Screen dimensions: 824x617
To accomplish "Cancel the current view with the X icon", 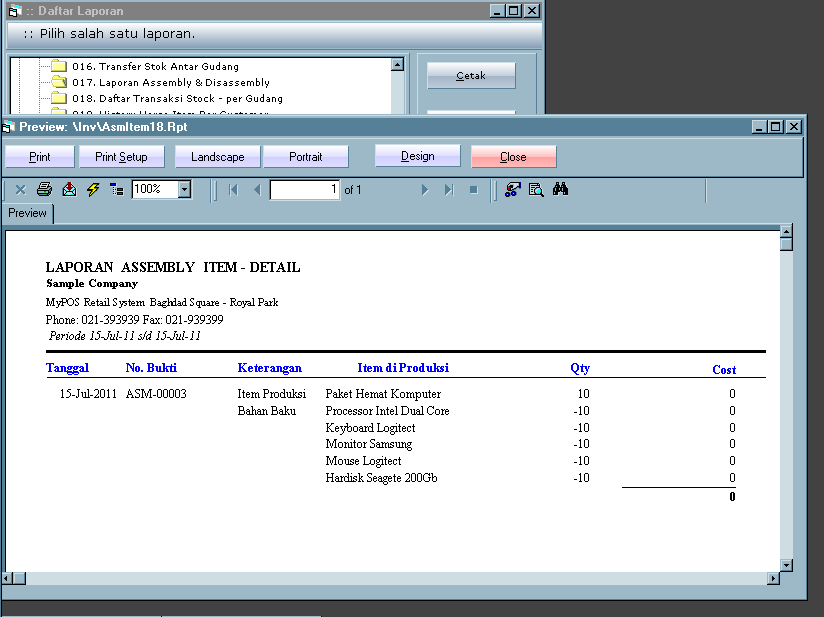I will 18,189.
